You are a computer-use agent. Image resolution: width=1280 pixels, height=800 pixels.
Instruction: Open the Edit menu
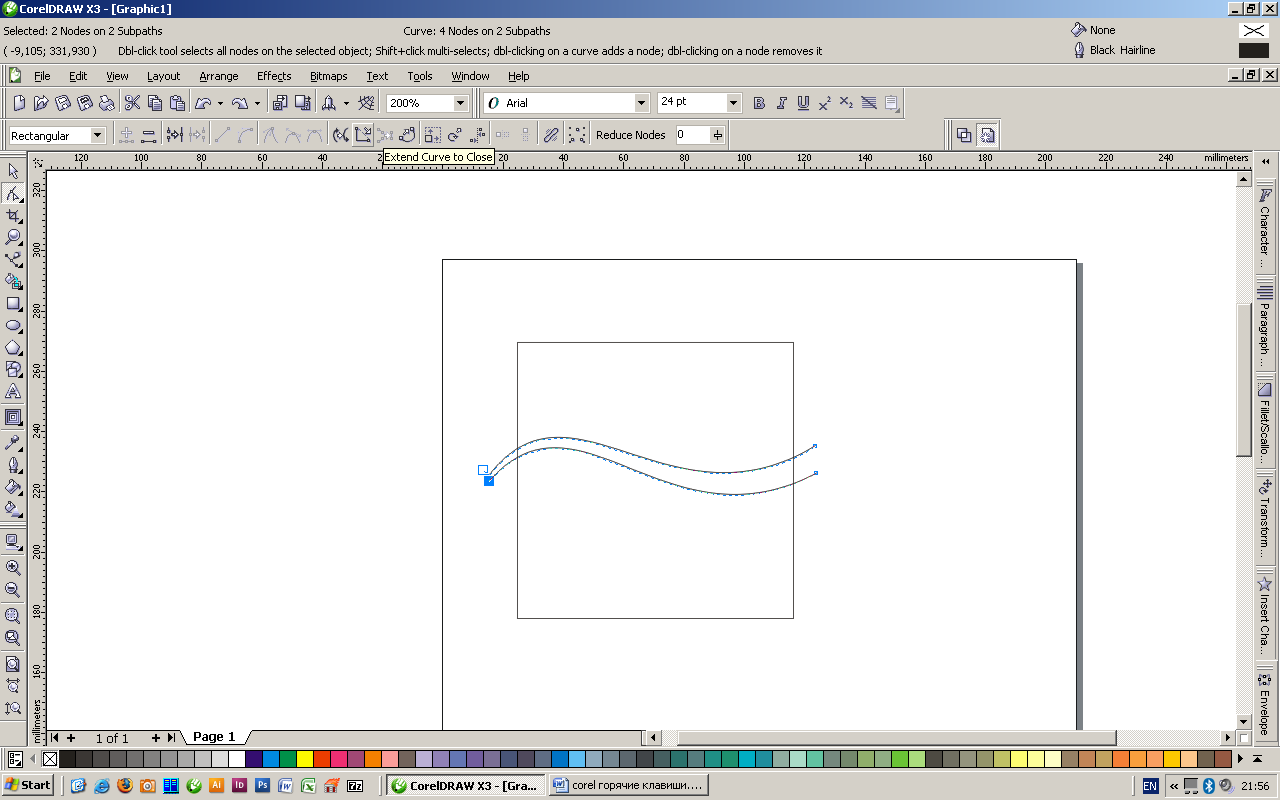tap(78, 76)
